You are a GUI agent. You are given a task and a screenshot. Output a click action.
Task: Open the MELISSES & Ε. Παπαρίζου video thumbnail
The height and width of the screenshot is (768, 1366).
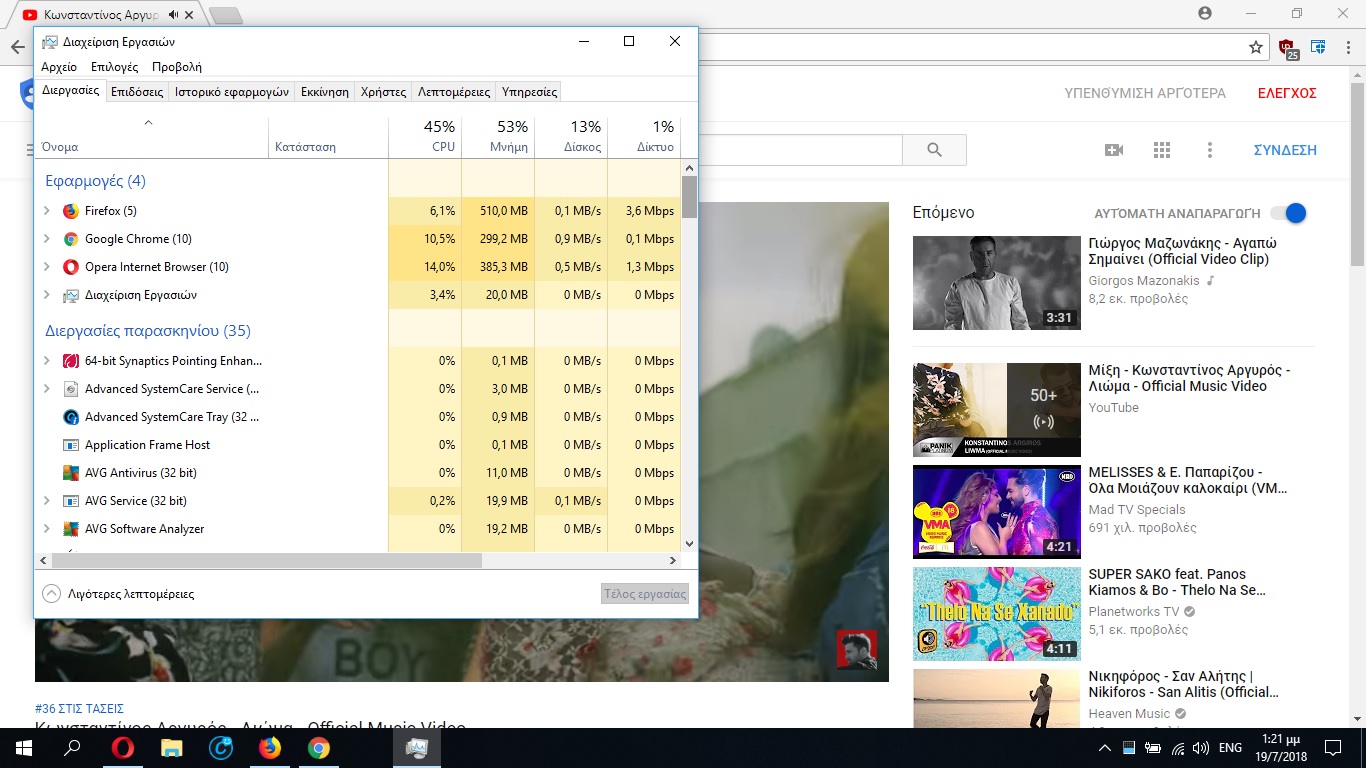tap(996, 512)
